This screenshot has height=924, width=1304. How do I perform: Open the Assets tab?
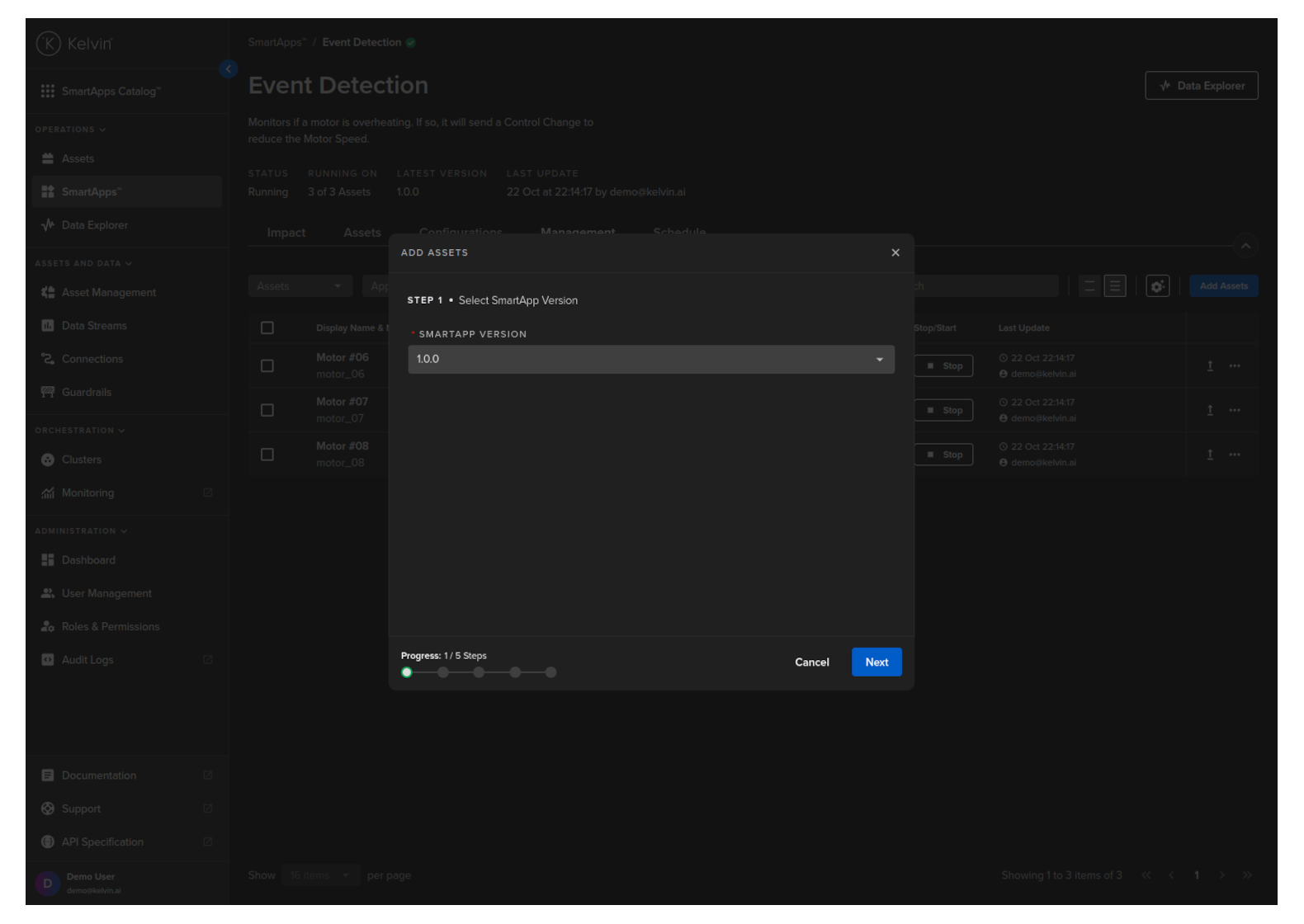click(361, 233)
